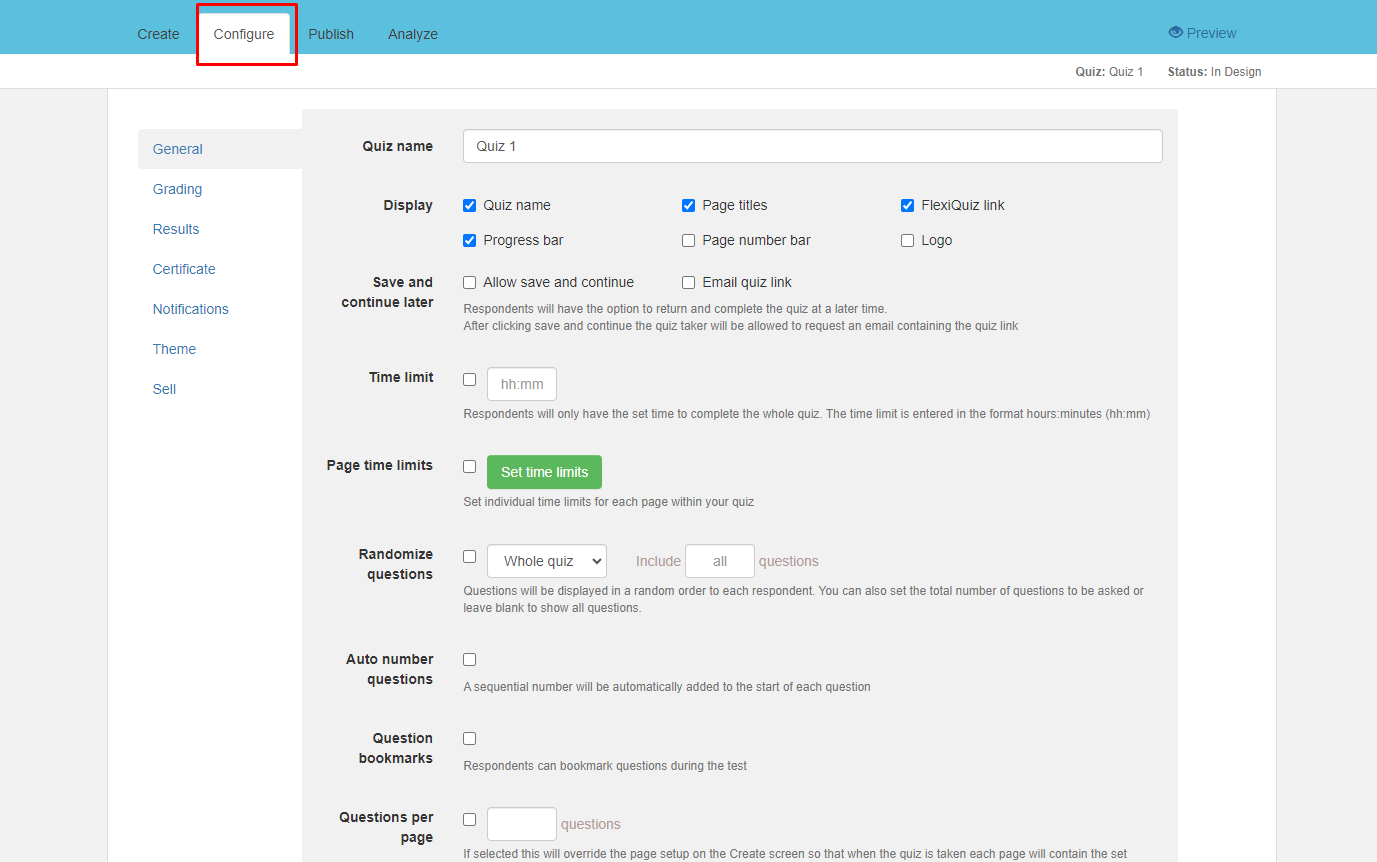The height and width of the screenshot is (862, 1377).
Task: Enable the Page time limits checkbox
Action: click(x=469, y=466)
